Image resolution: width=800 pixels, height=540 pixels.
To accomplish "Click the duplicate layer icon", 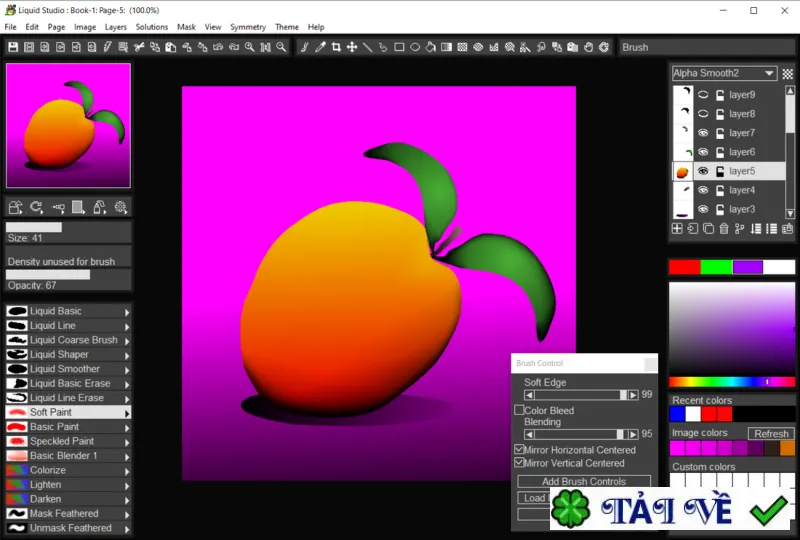I will click(x=709, y=229).
